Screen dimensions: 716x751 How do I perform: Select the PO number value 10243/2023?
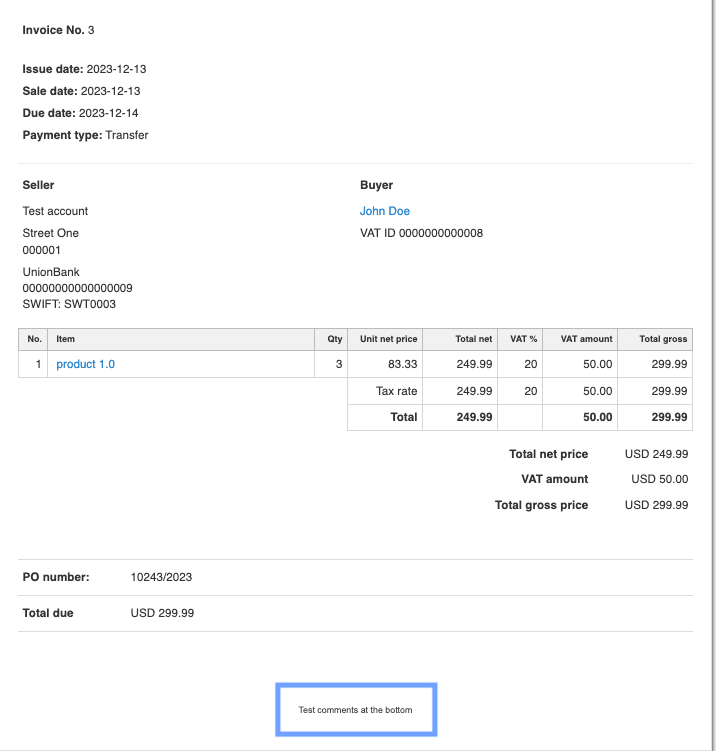coord(162,577)
